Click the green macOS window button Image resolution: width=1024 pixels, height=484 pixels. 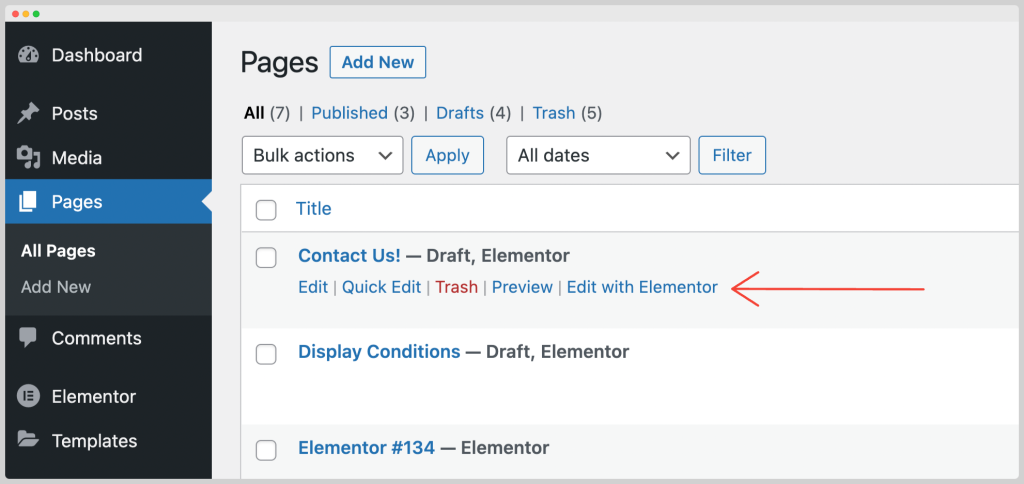[x=36, y=14]
